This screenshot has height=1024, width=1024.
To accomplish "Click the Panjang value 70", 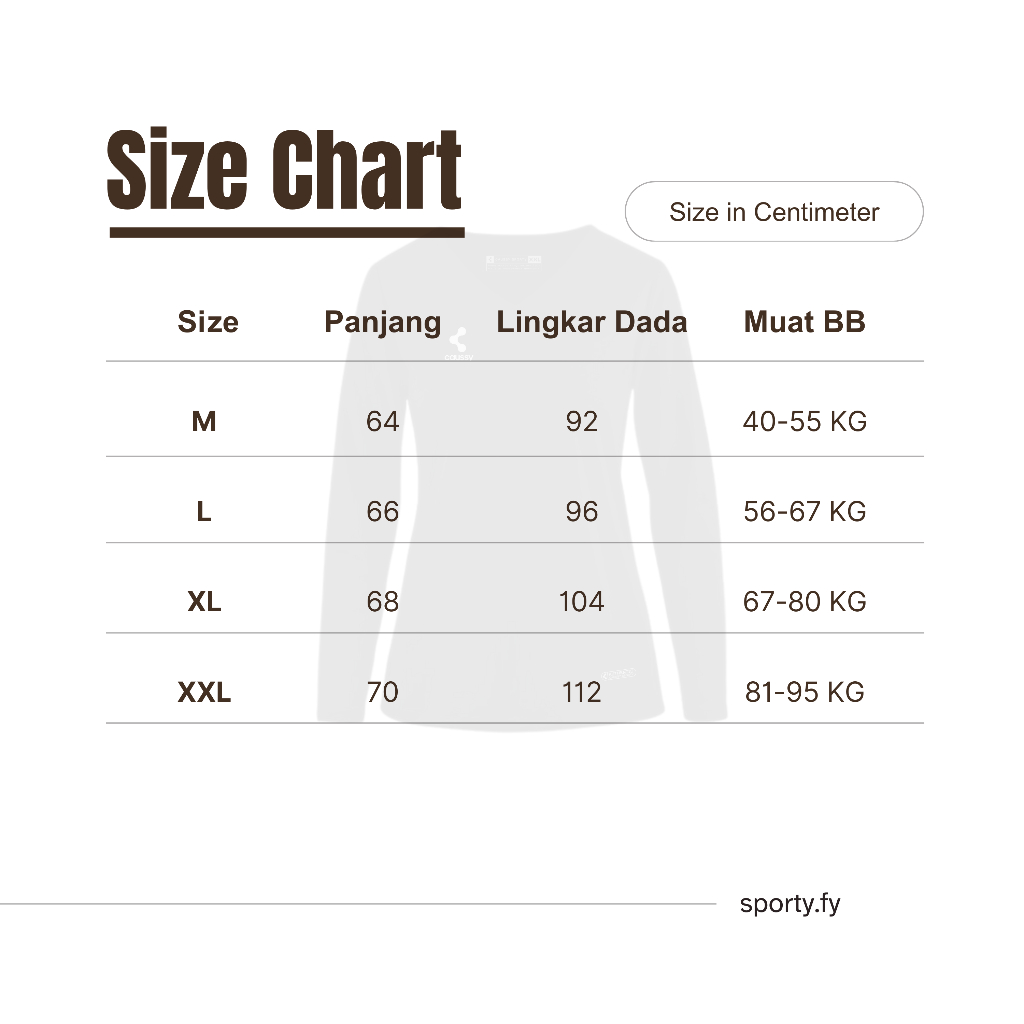I will point(382,692).
